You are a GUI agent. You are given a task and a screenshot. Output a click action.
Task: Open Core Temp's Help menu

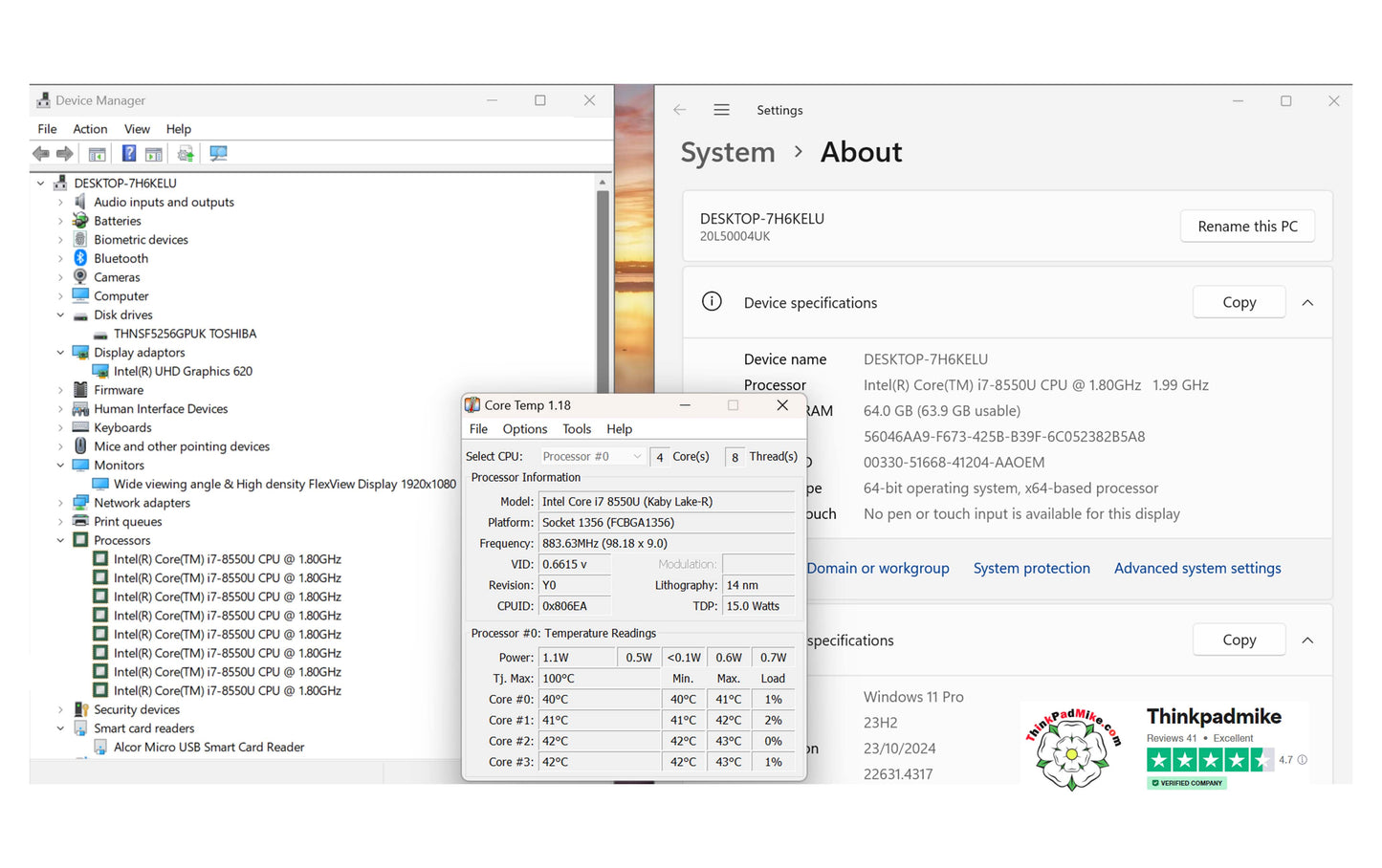[x=619, y=429]
